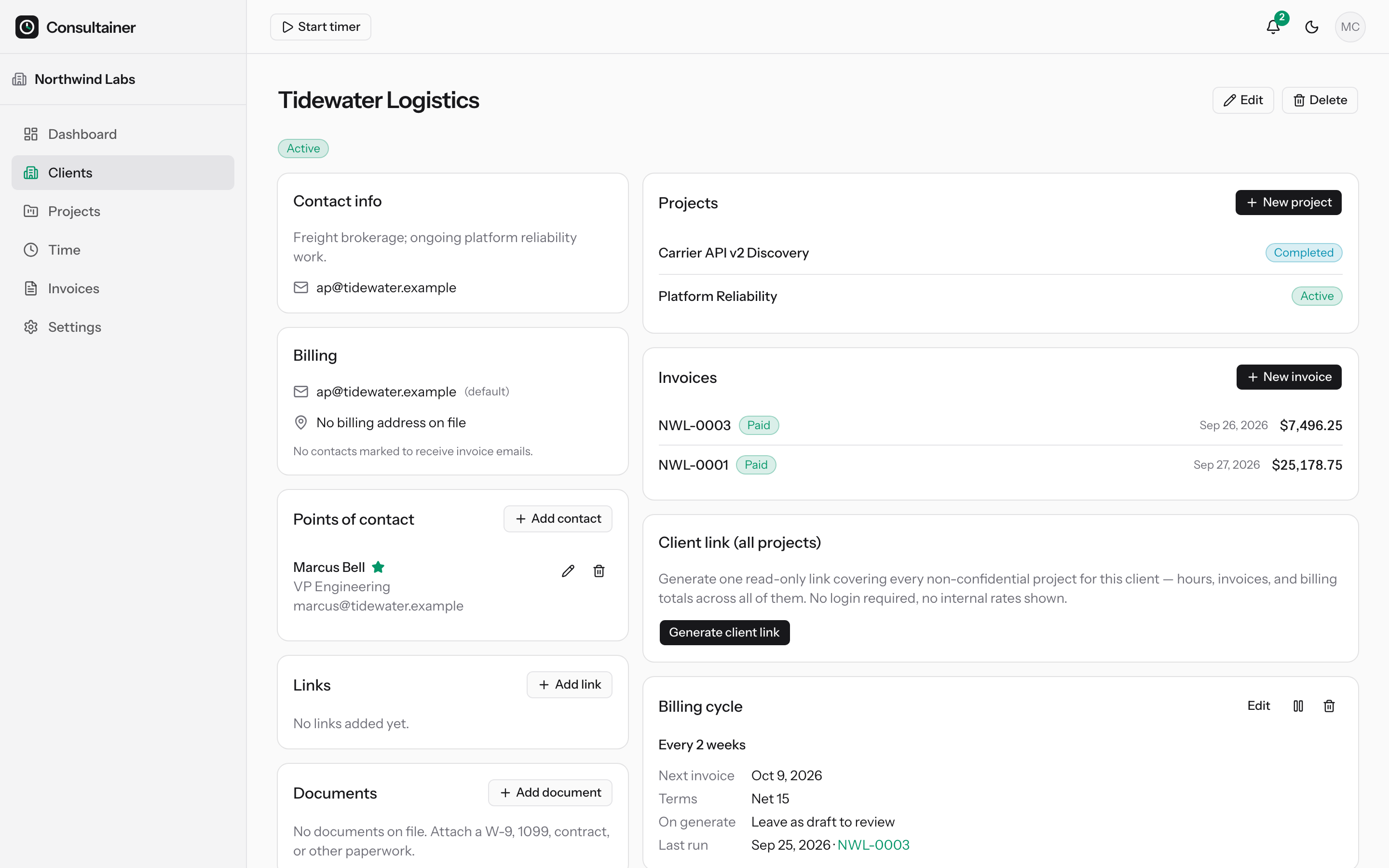Start the timer
Viewport: 1389px width, 868px height.
(320, 27)
